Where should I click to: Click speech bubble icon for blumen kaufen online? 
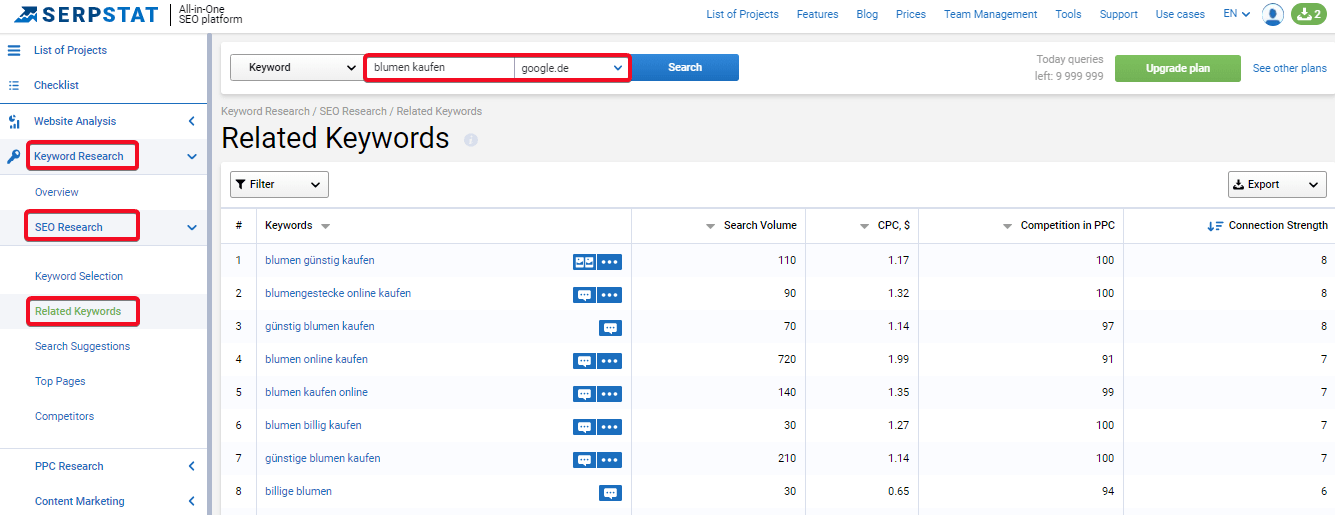tap(584, 394)
